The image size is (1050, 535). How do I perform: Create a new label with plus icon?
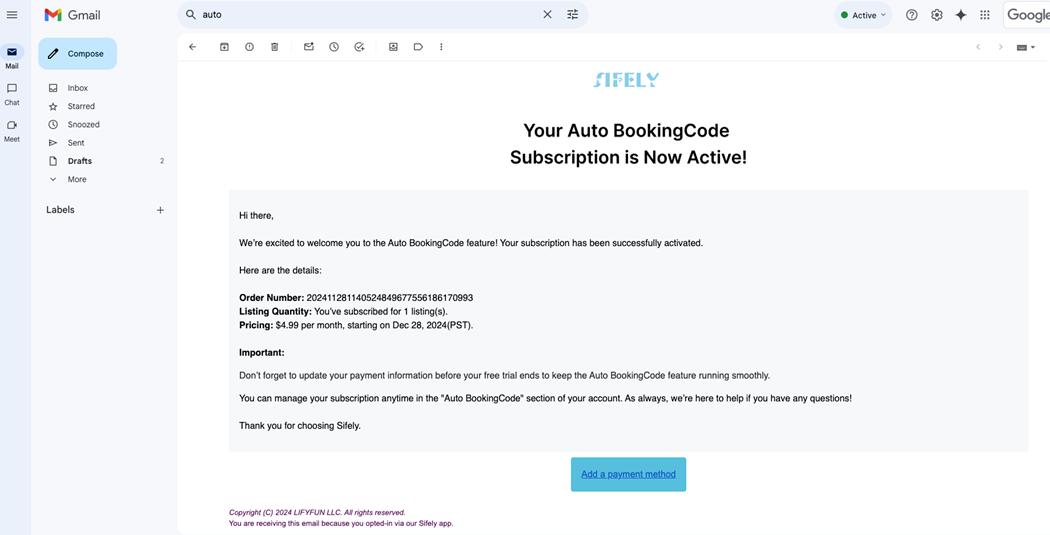pyautogui.click(x=160, y=210)
